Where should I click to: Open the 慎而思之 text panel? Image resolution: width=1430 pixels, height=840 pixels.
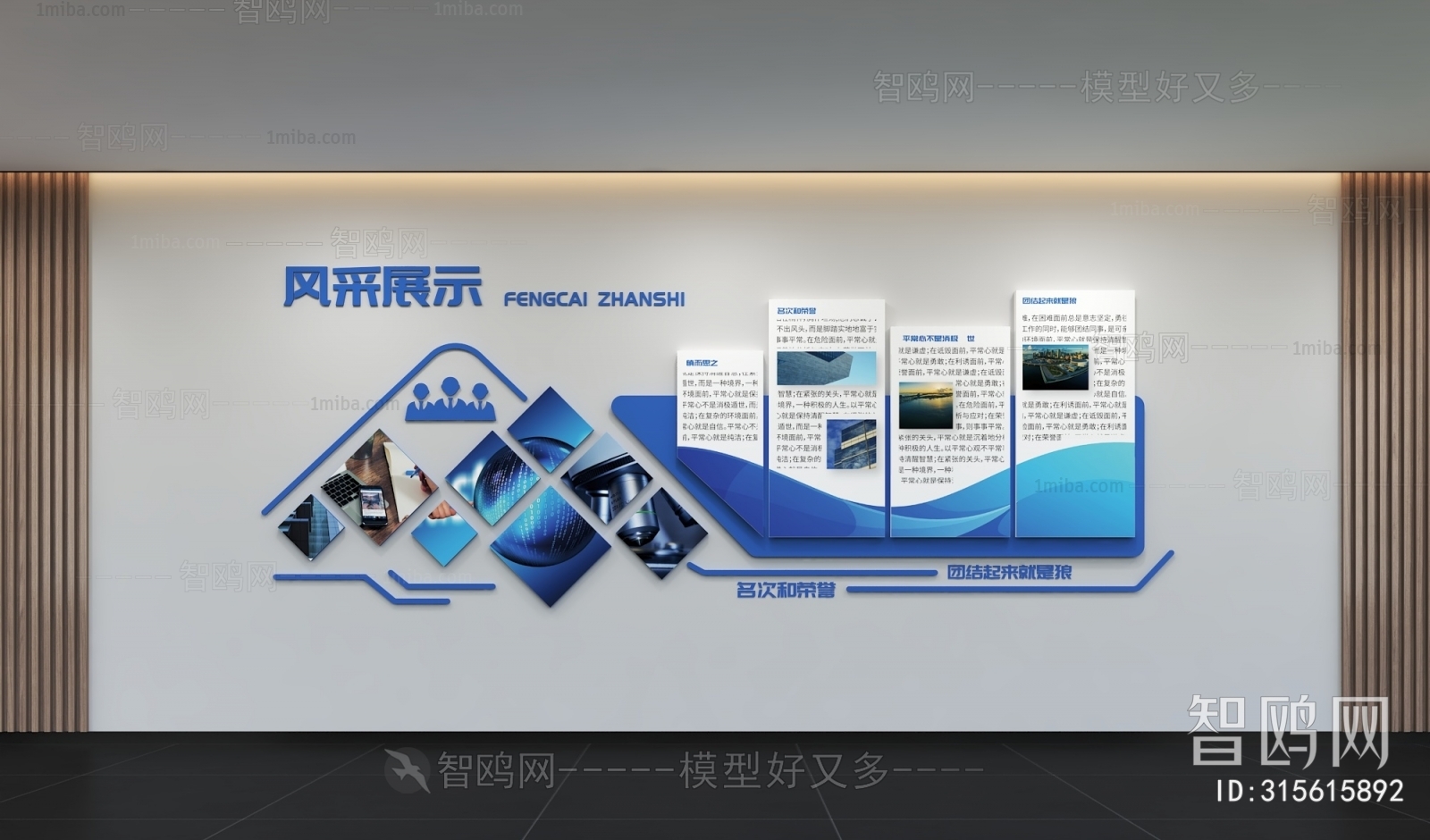pyautogui.click(x=720, y=402)
